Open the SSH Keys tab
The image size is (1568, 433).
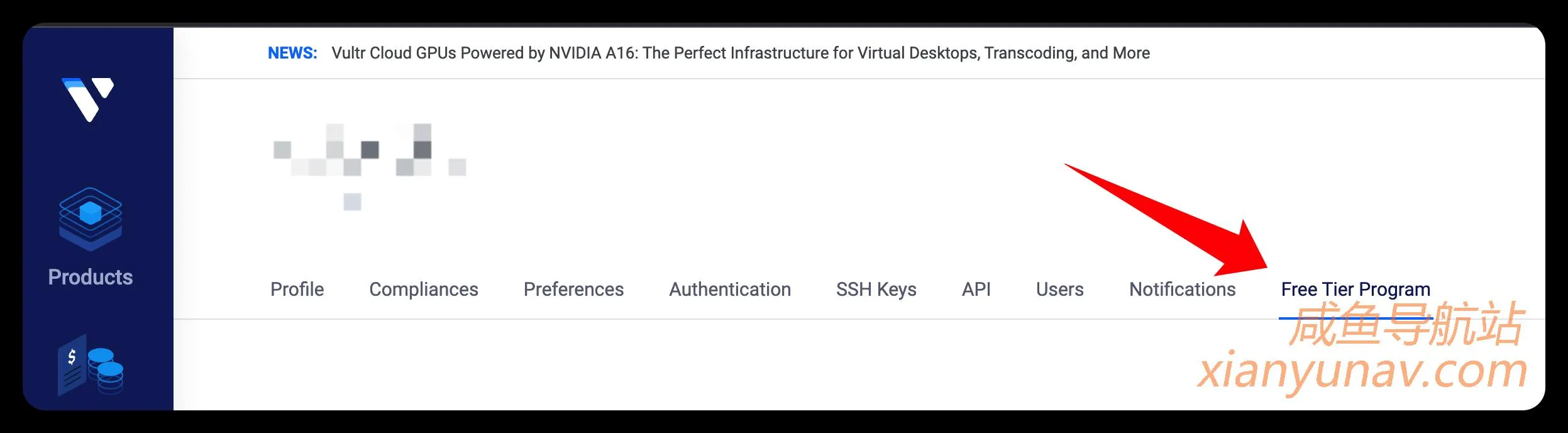(x=876, y=290)
